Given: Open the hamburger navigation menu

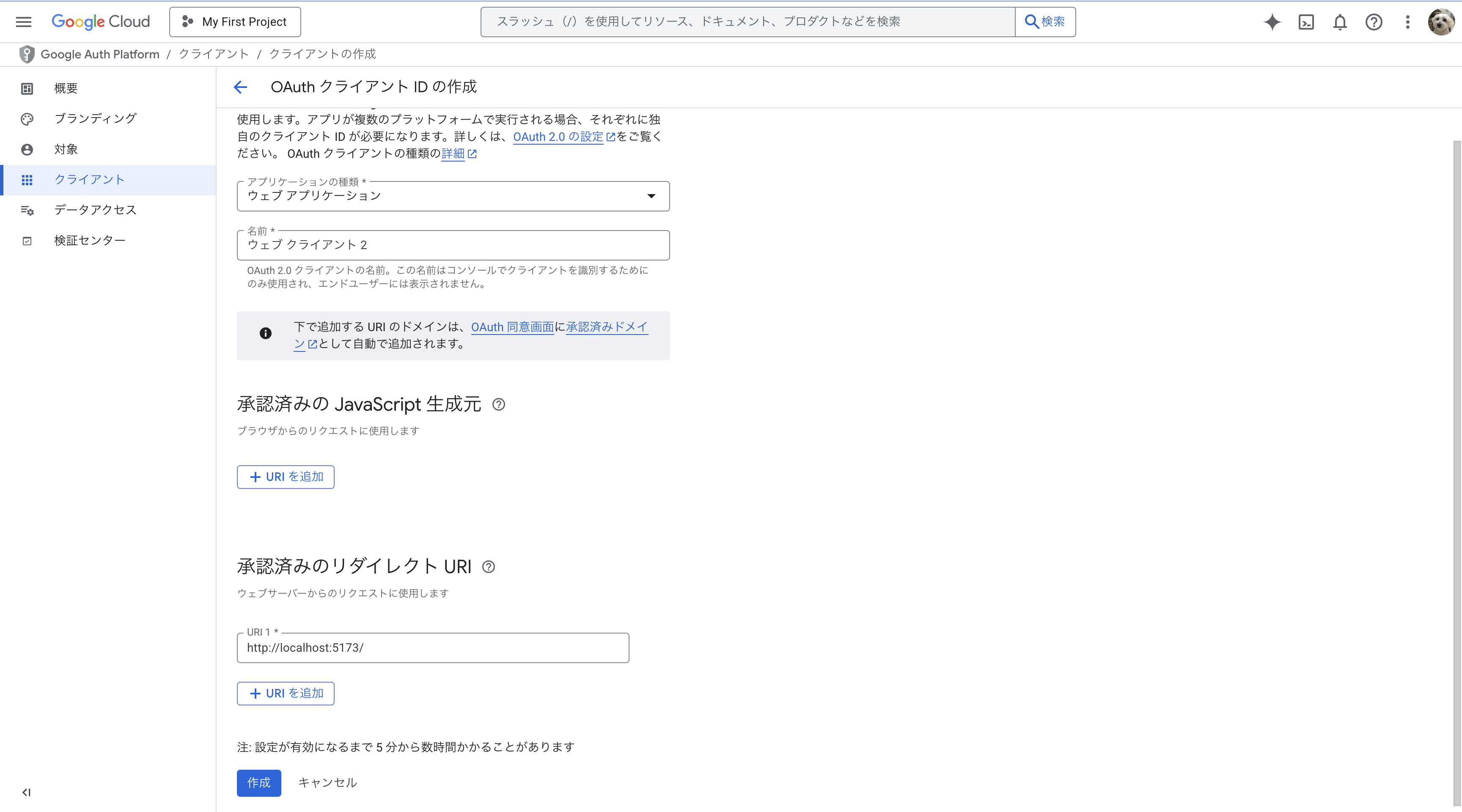Looking at the screenshot, I should pyautogui.click(x=23, y=22).
